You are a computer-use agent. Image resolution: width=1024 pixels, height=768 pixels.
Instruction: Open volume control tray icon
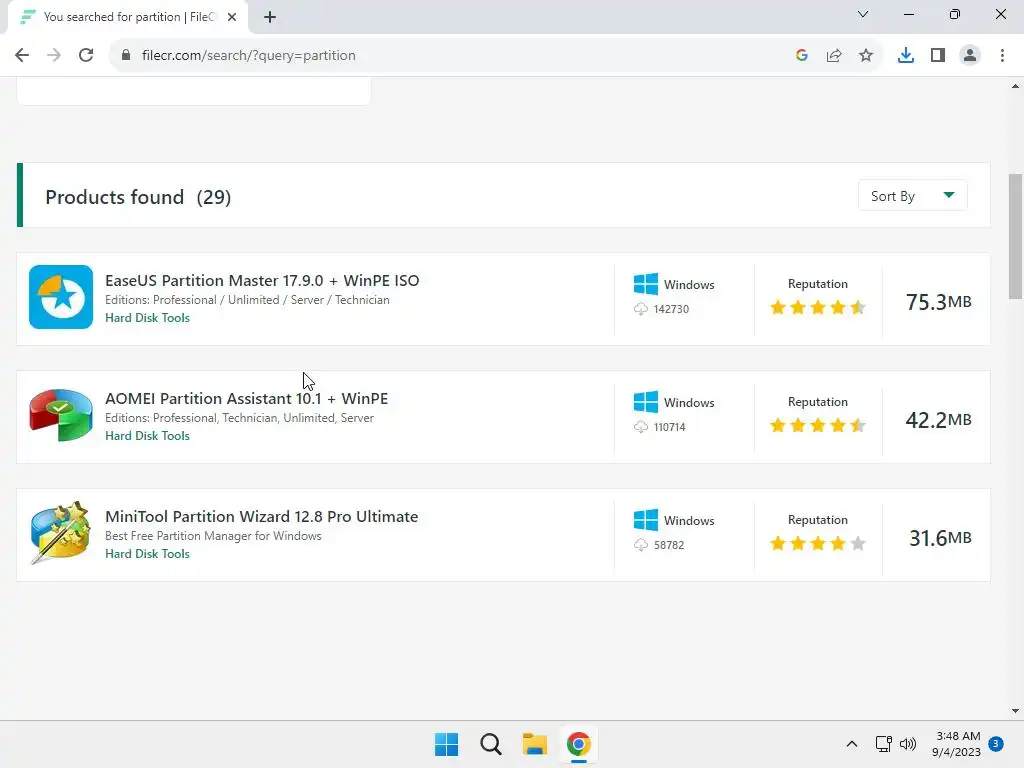coord(908,744)
